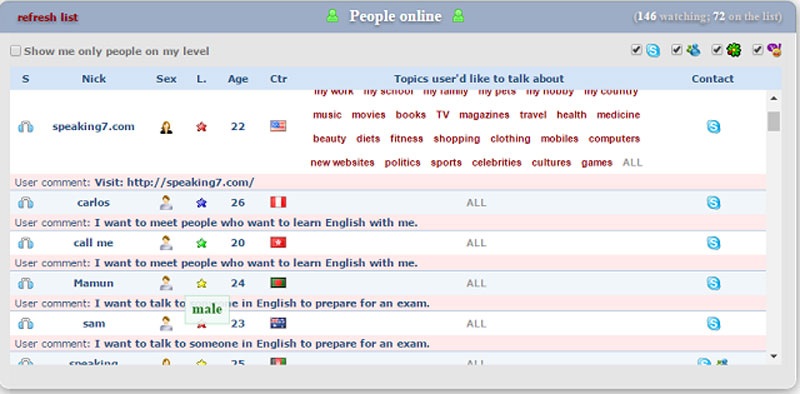Click the US flag for speaking7.com

click(x=278, y=126)
